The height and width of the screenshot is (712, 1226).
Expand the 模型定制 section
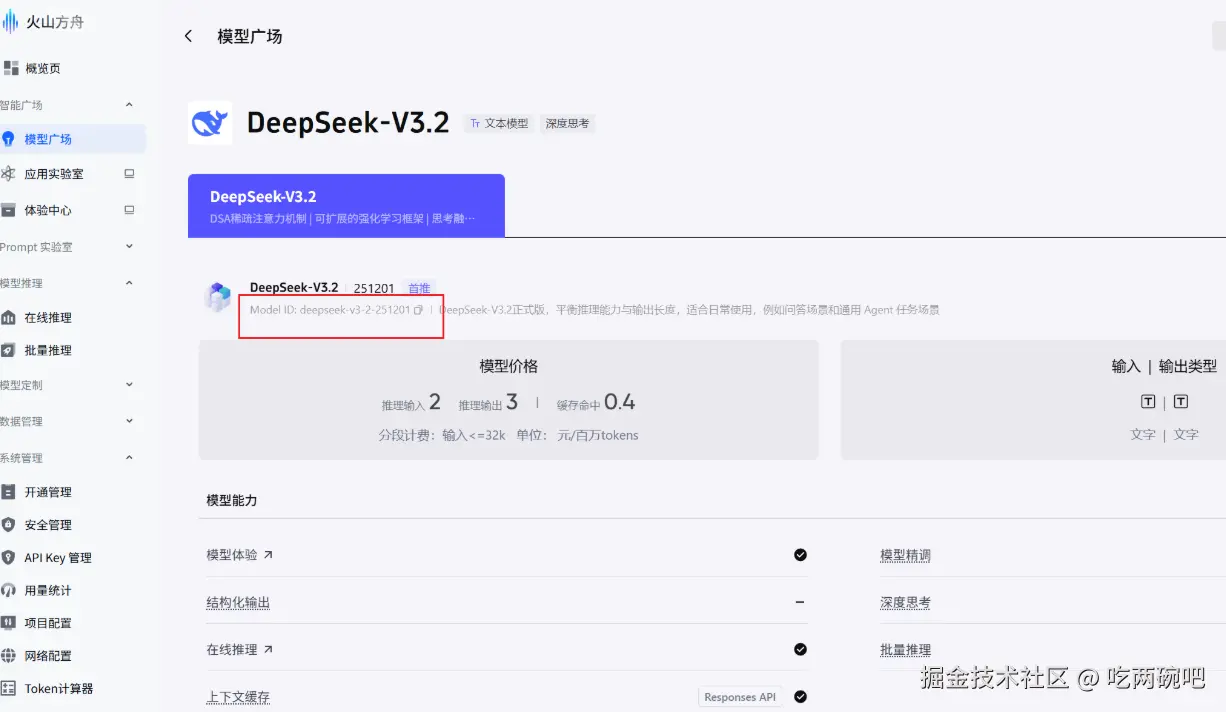pyautogui.click(x=129, y=384)
